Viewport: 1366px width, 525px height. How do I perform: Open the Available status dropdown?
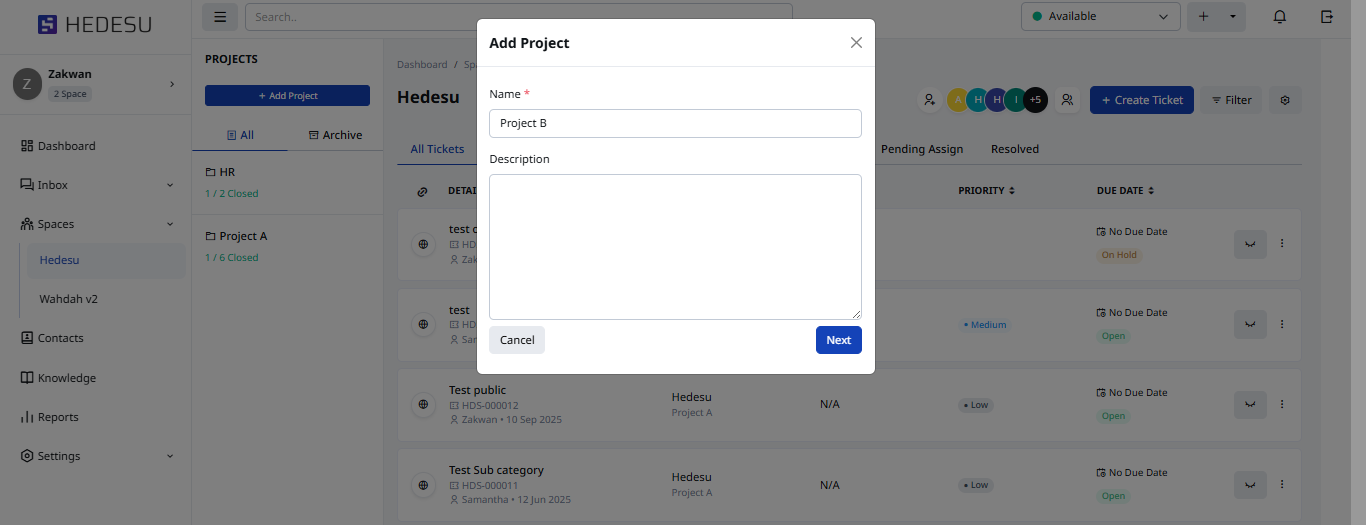1100,17
